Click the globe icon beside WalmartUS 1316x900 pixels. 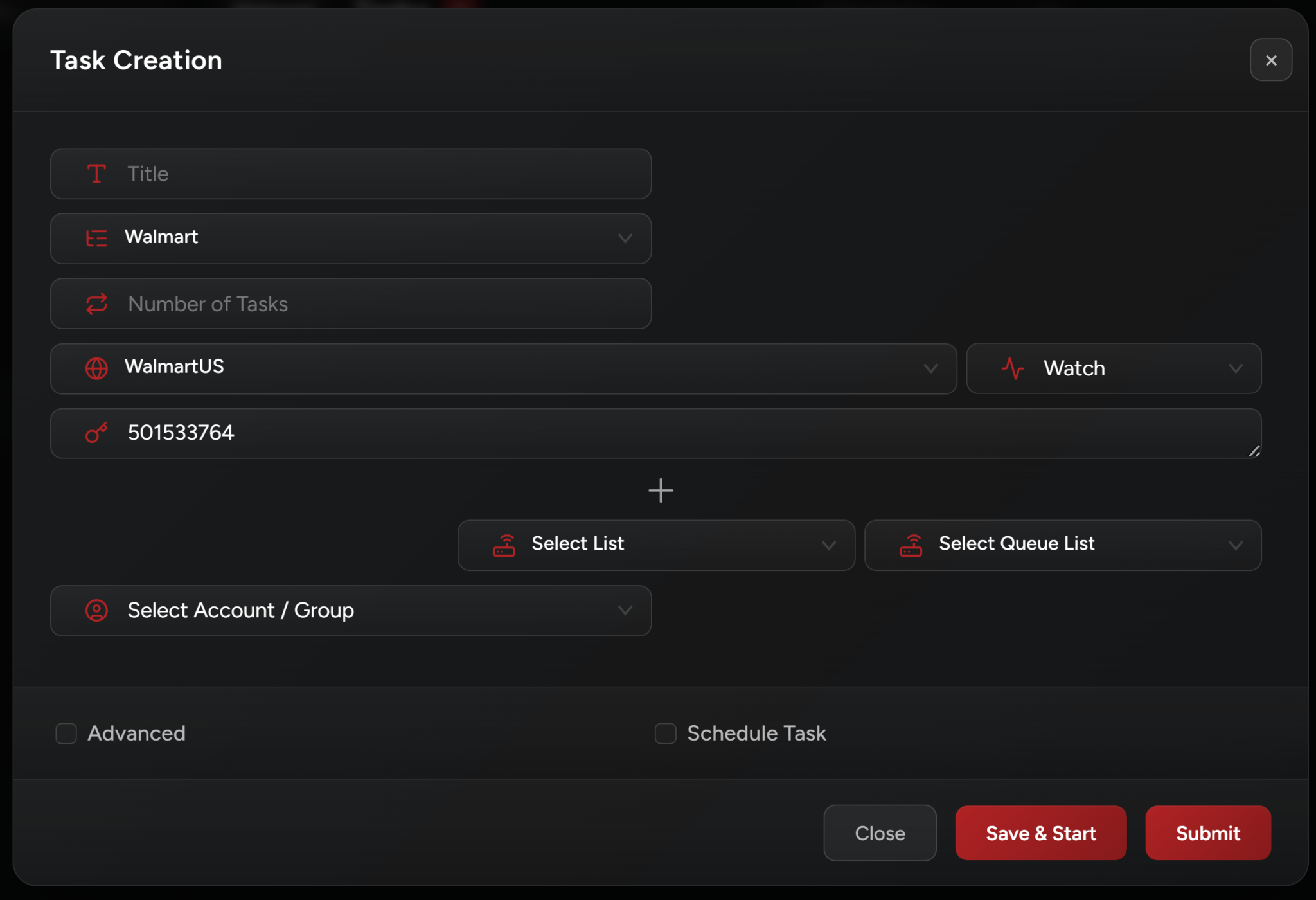tap(96, 368)
